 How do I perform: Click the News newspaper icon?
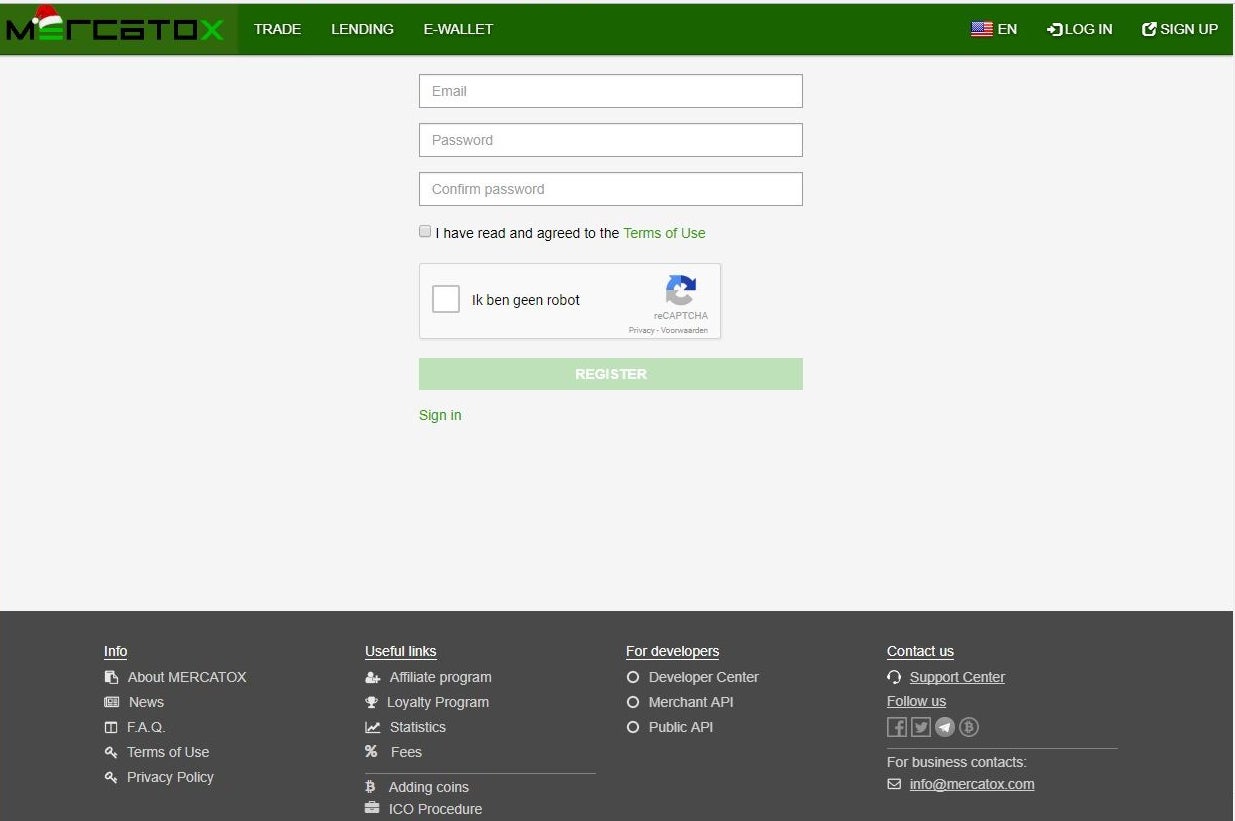(111, 702)
